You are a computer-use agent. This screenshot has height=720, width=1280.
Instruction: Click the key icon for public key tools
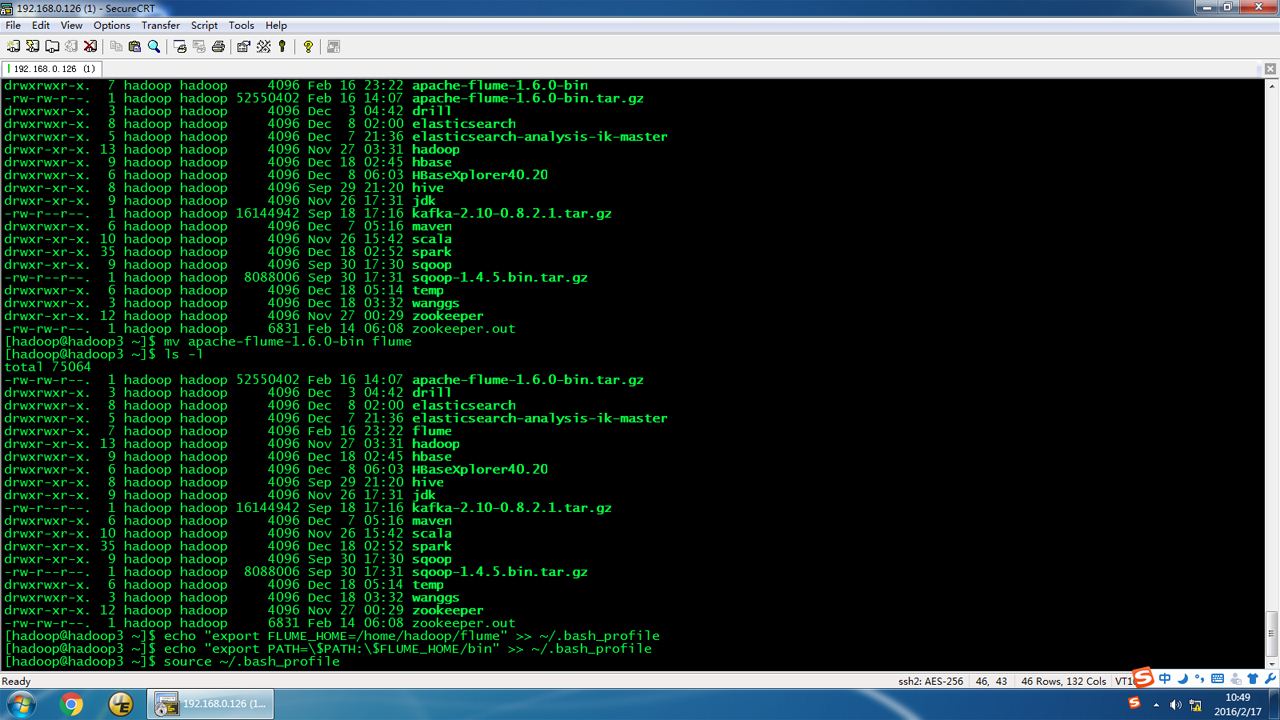[x=282, y=46]
